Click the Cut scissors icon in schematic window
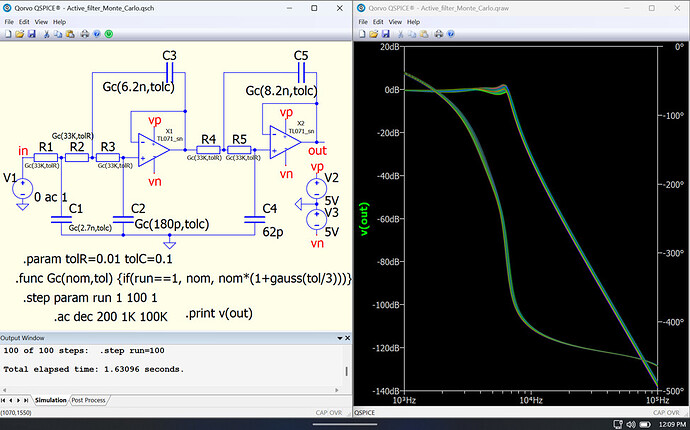The width and height of the screenshot is (690, 430). (46, 34)
